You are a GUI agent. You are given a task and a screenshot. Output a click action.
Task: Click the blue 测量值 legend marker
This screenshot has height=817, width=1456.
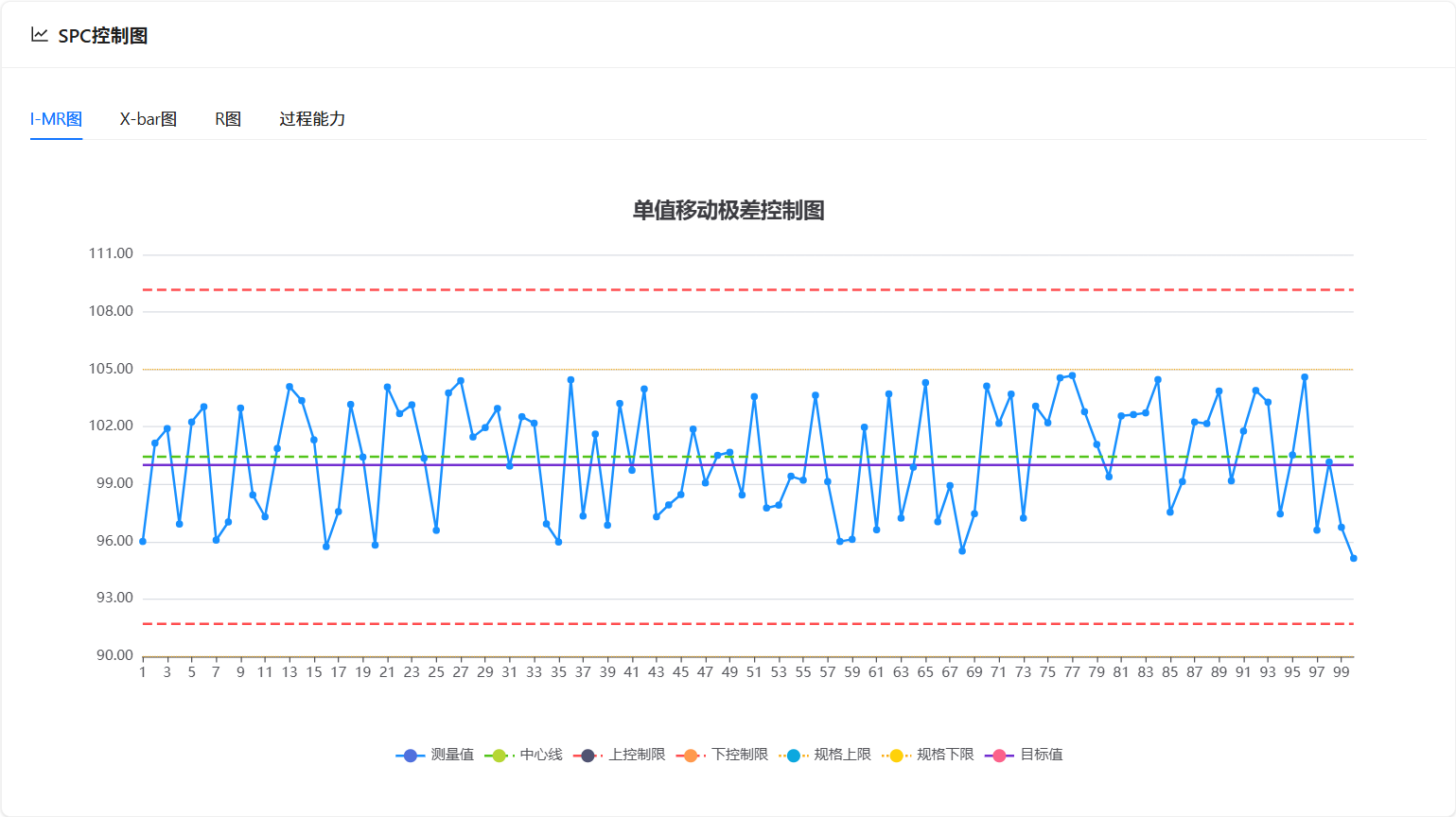410,756
